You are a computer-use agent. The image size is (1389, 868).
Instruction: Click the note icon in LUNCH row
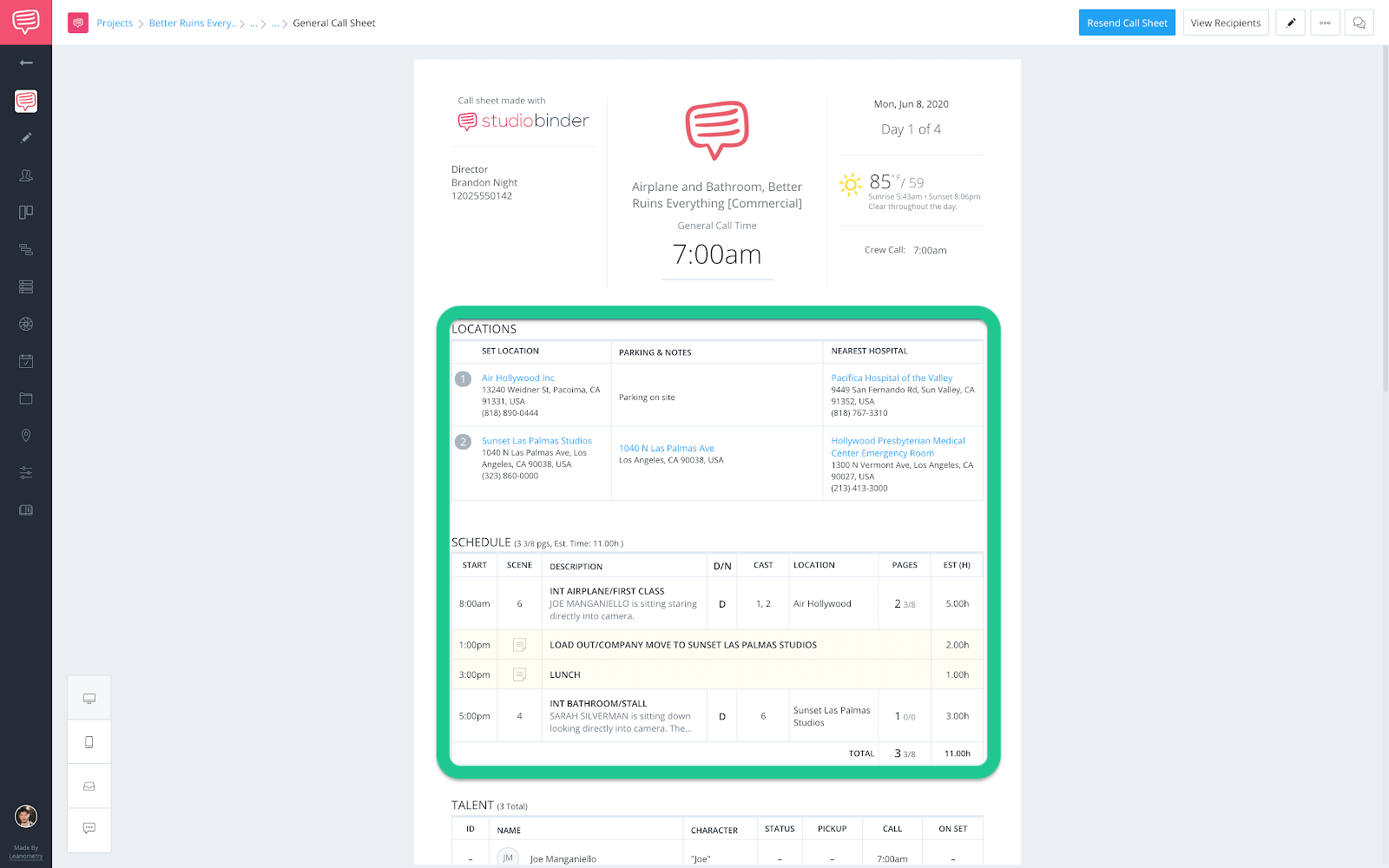(x=519, y=674)
